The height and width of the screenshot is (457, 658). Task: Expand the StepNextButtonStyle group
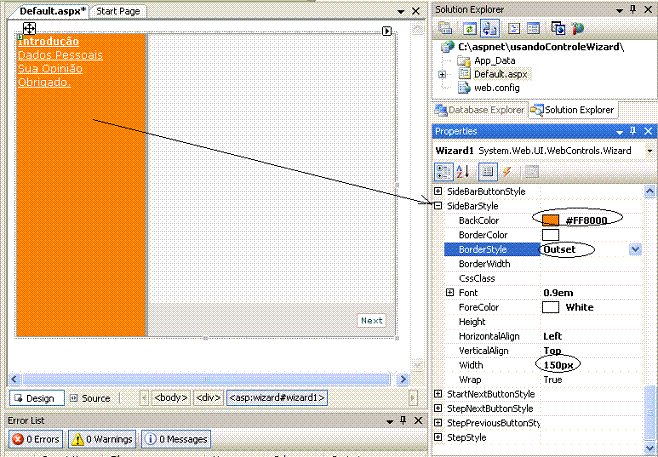[438, 408]
